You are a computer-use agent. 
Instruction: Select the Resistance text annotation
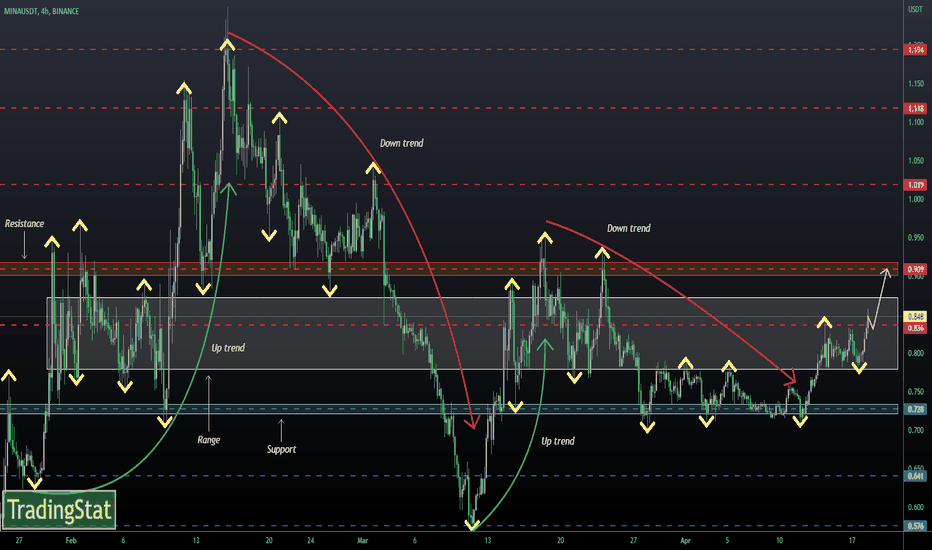(x=24, y=224)
